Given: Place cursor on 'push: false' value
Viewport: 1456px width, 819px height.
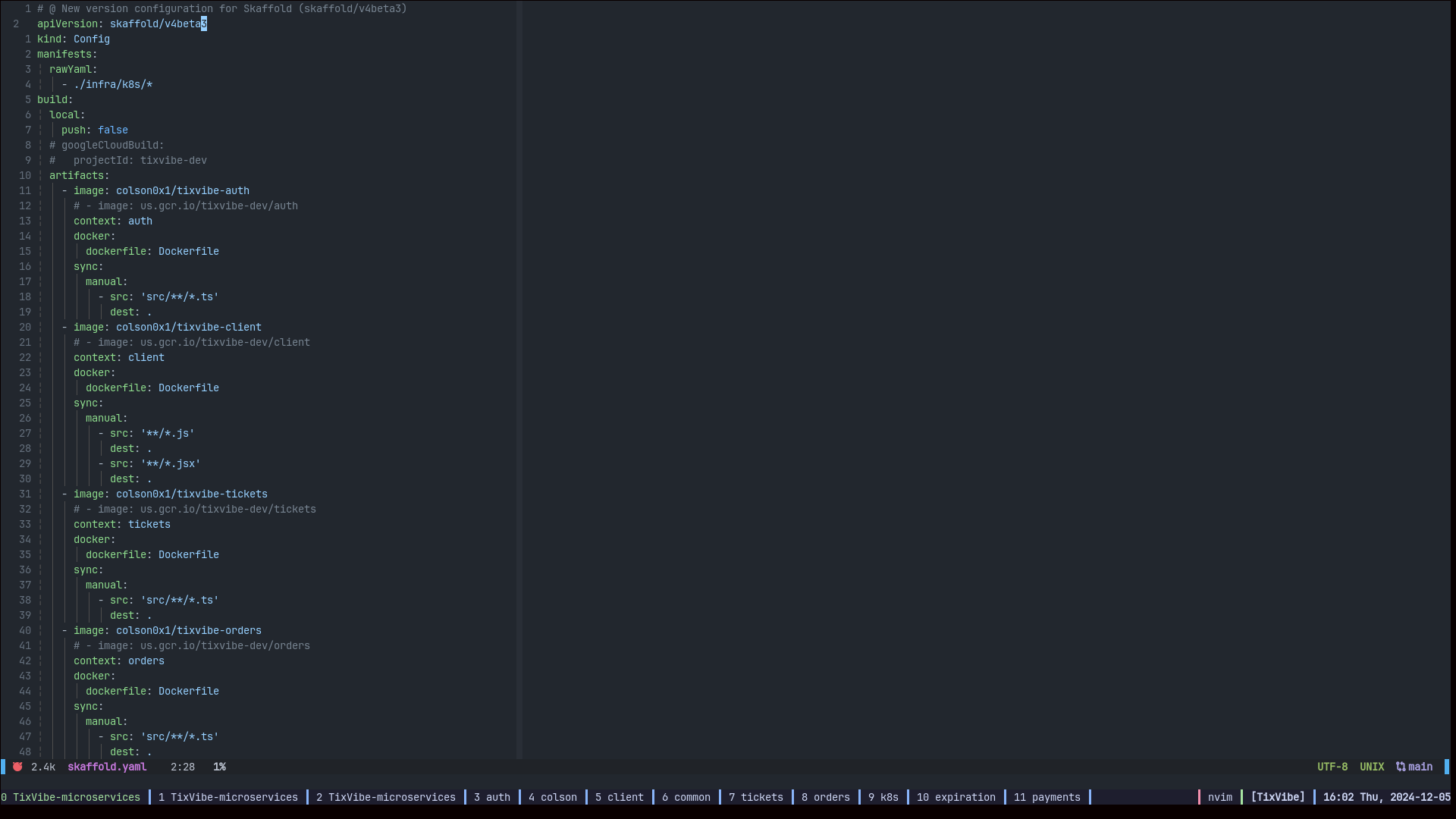Looking at the screenshot, I should tap(112, 130).
